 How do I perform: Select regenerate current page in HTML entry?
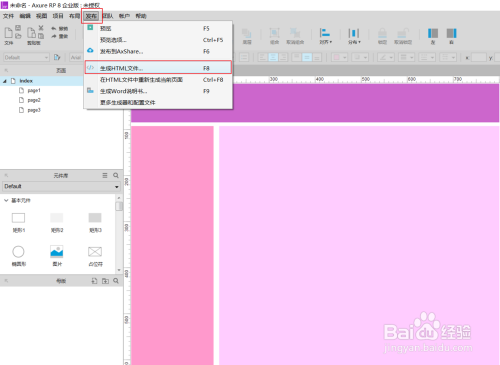[x=158, y=80]
